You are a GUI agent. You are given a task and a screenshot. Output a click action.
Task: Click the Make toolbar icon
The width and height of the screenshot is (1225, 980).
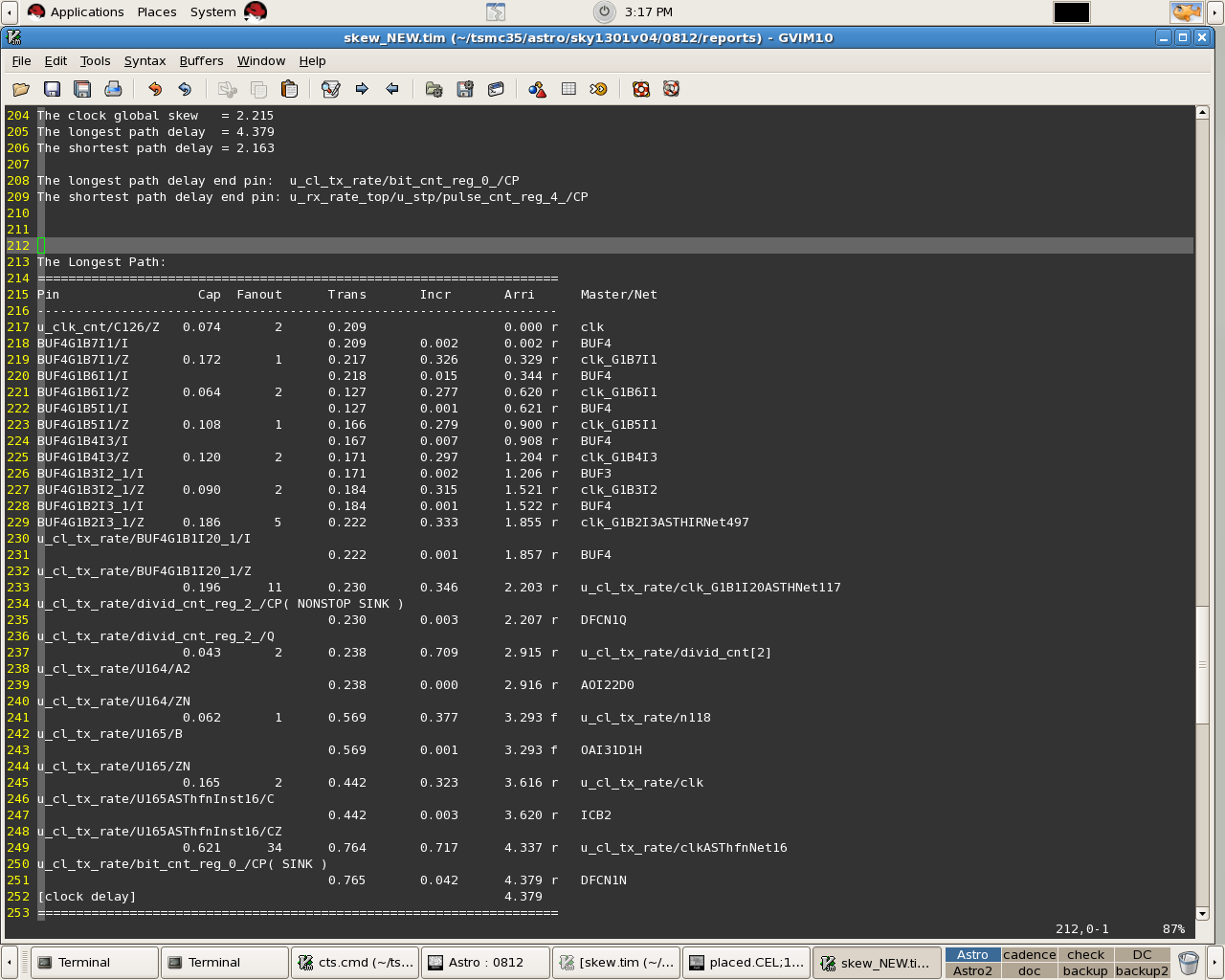(538, 89)
